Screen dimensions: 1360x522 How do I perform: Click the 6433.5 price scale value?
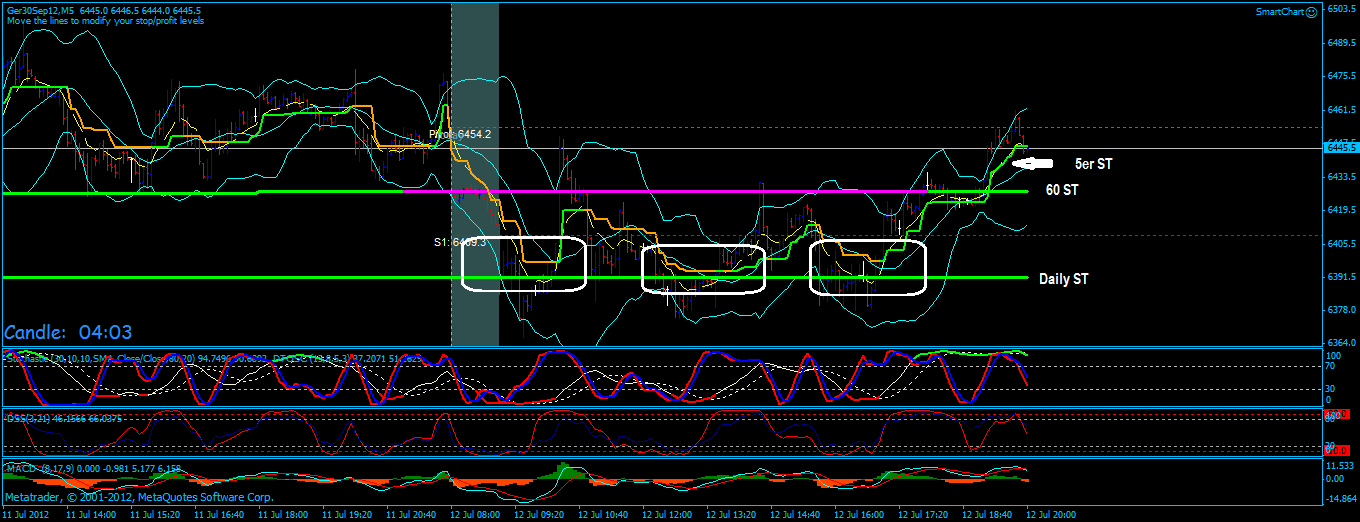coord(1340,177)
